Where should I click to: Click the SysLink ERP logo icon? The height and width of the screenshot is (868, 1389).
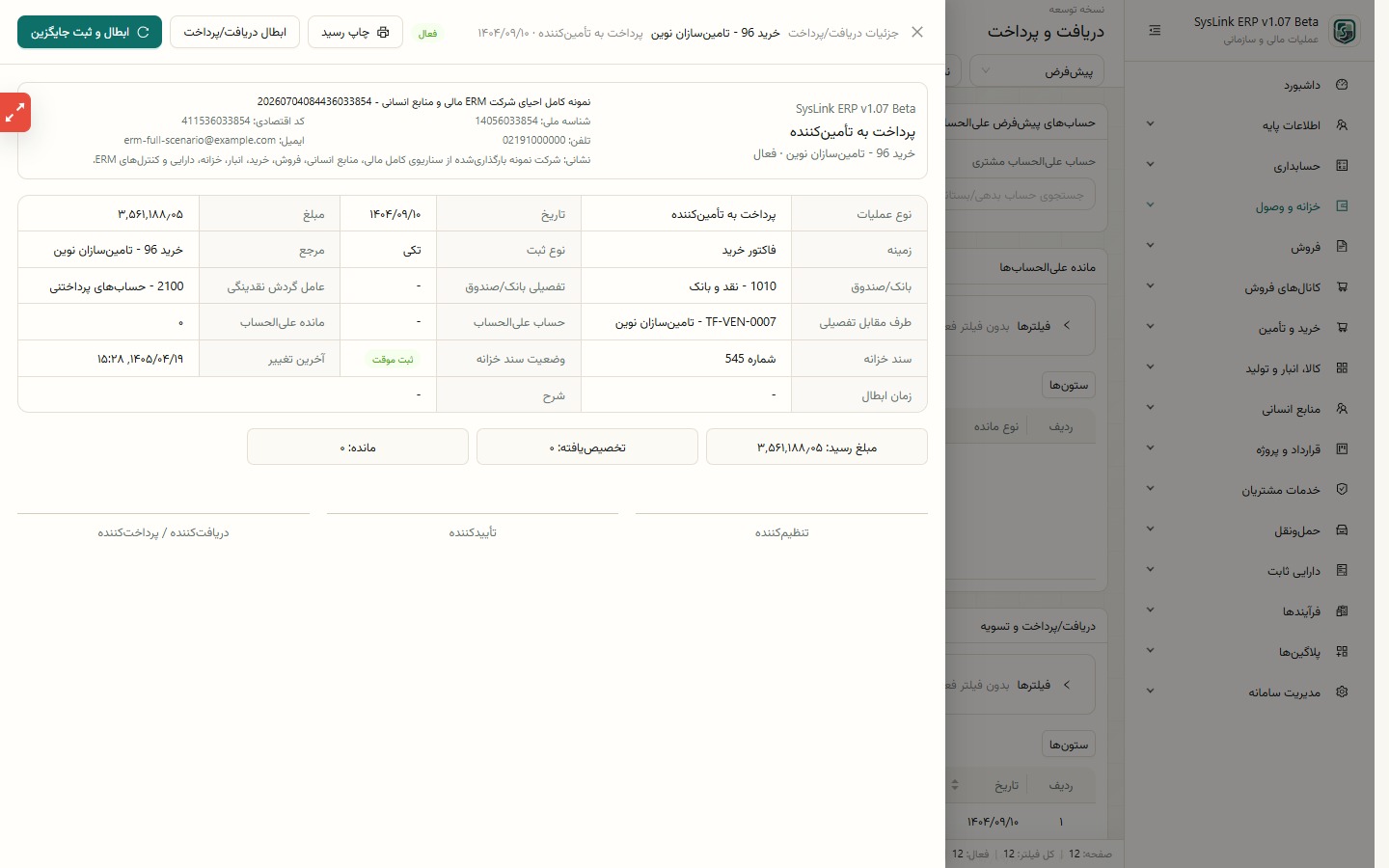[1345, 31]
